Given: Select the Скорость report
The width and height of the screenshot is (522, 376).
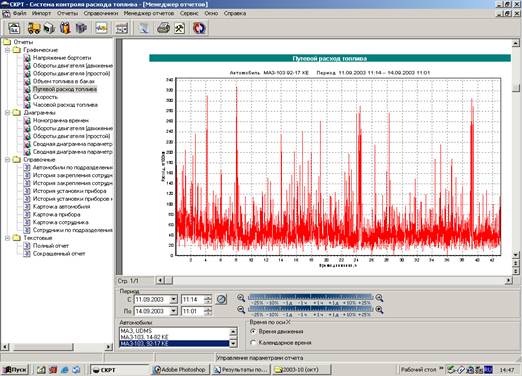Looking at the screenshot, I should 45,97.
